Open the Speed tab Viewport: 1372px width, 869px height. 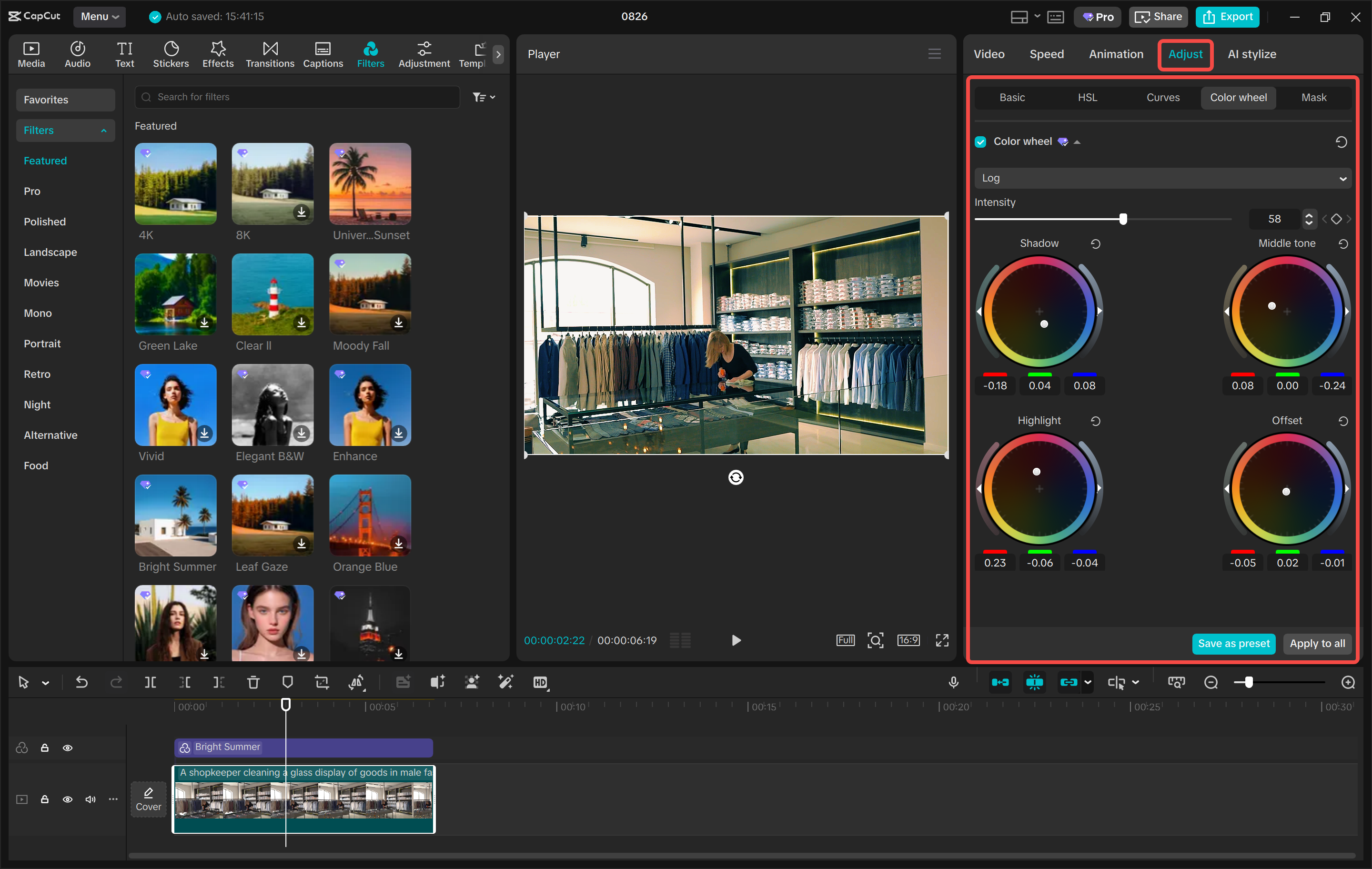[1046, 54]
